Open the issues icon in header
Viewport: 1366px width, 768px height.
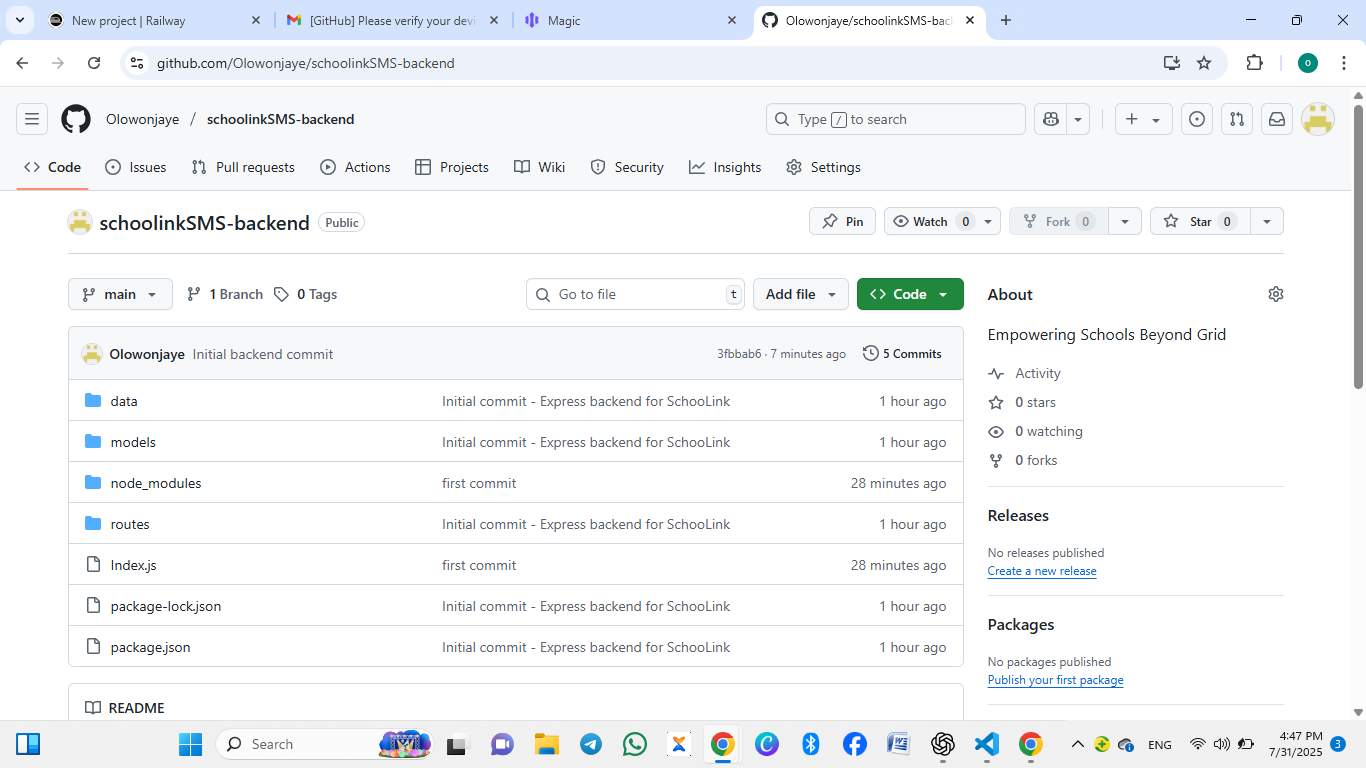(x=1197, y=119)
